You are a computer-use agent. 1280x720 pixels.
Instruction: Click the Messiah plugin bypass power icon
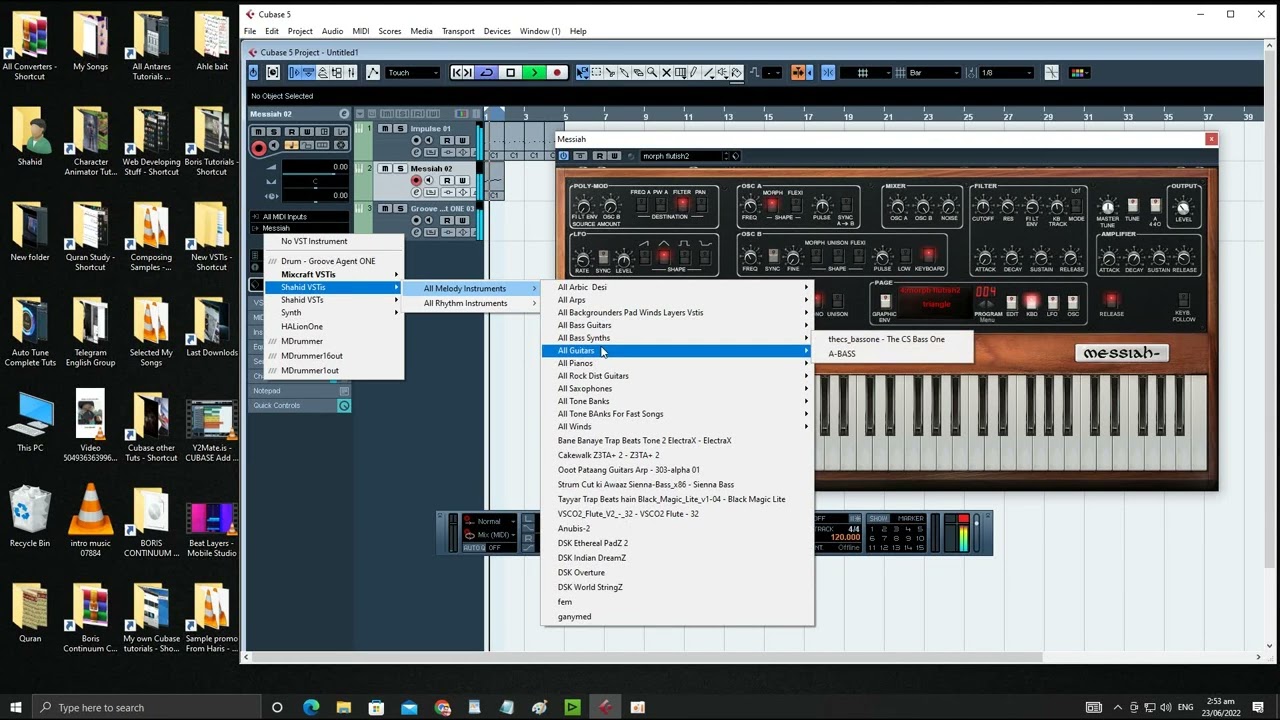pos(564,156)
